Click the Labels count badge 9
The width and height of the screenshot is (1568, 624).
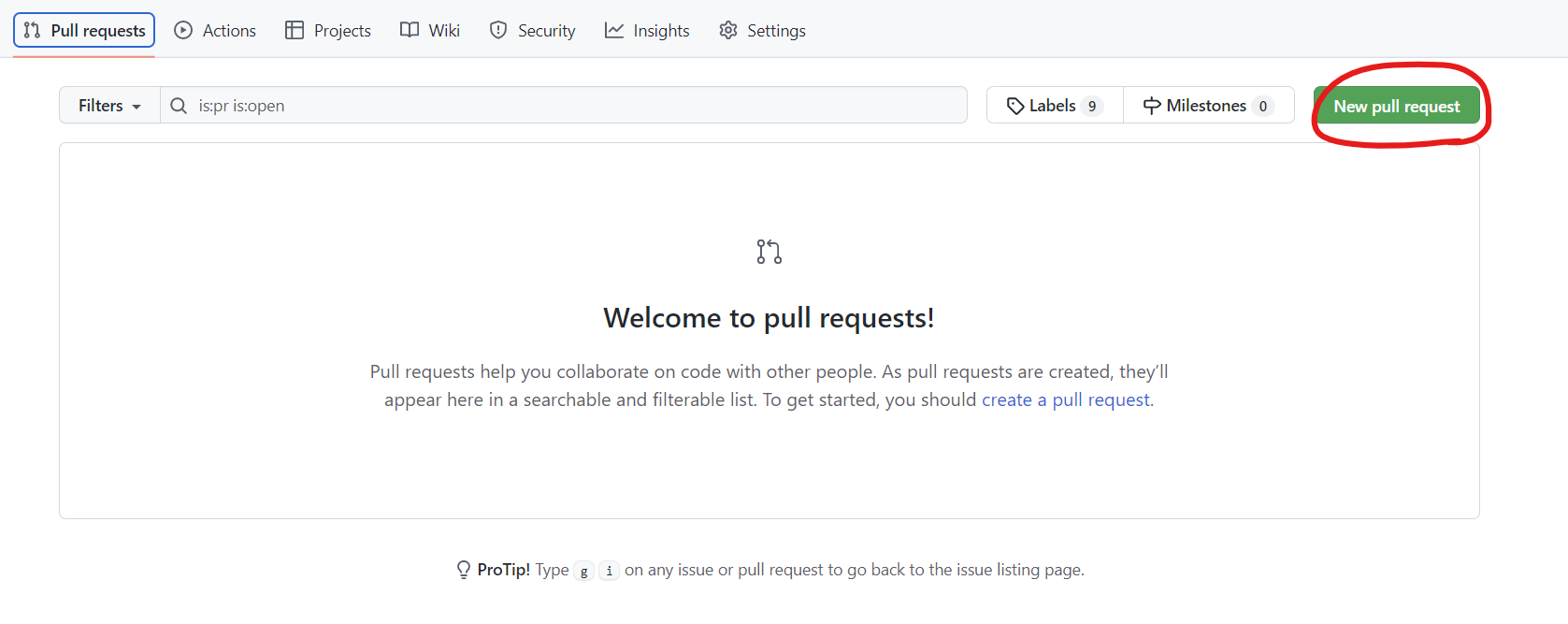pyautogui.click(x=1092, y=106)
